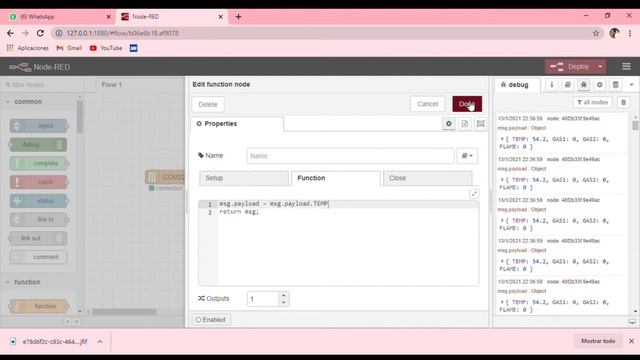The image size is (640, 360).
Task: Open the downloaded file options chevron
Action: tap(100, 342)
